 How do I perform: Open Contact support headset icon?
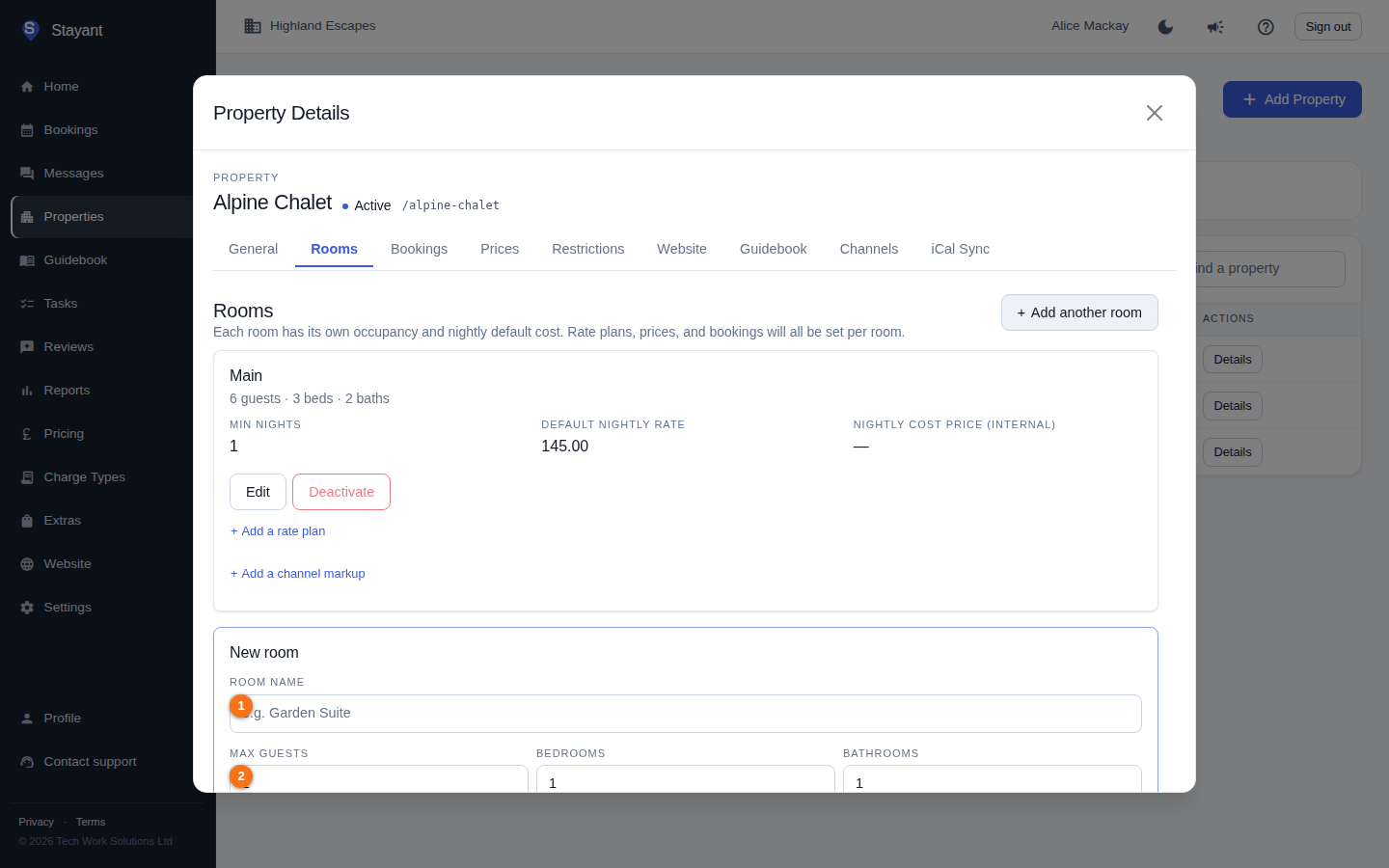pyautogui.click(x=27, y=762)
